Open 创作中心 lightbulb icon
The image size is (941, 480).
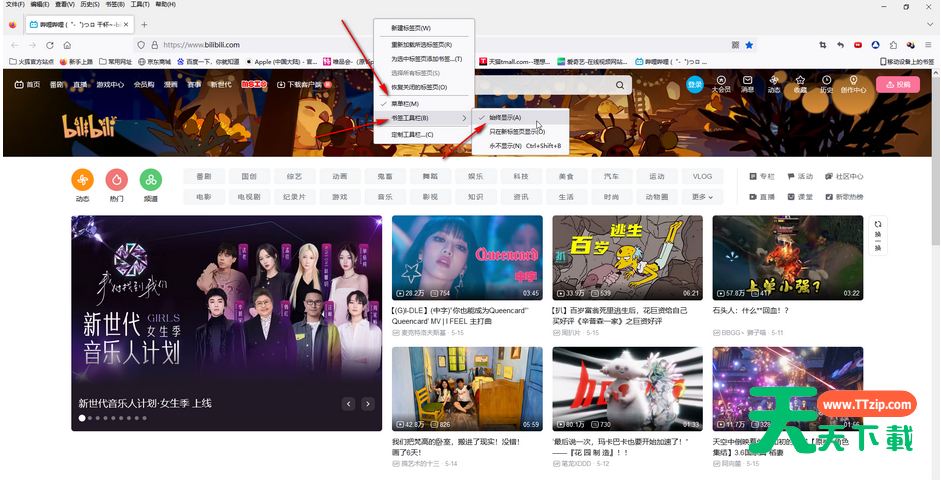click(x=853, y=84)
